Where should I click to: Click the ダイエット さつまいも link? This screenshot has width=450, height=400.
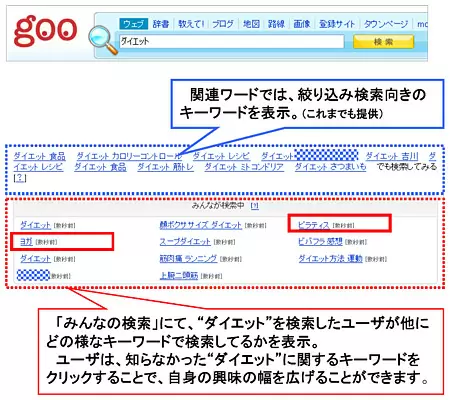(330, 167)
